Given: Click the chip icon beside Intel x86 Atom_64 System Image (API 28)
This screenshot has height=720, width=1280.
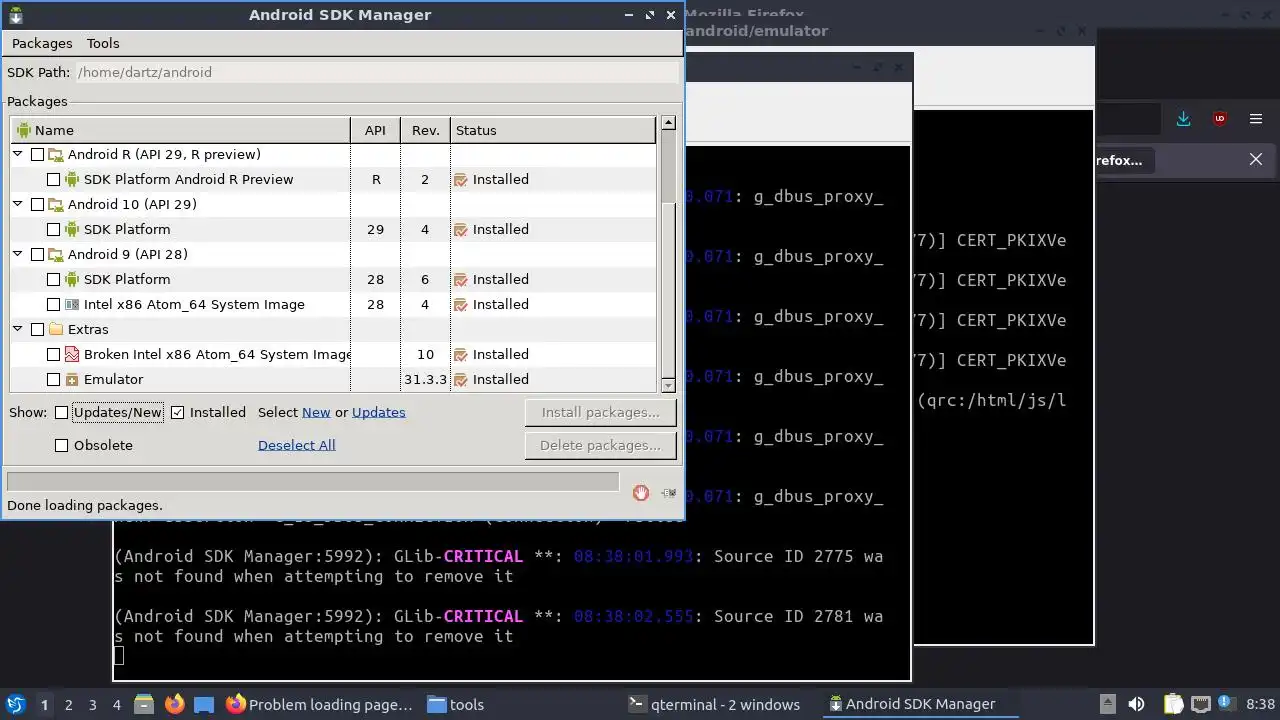Looking at the screenshot, I should coord(72,305).
